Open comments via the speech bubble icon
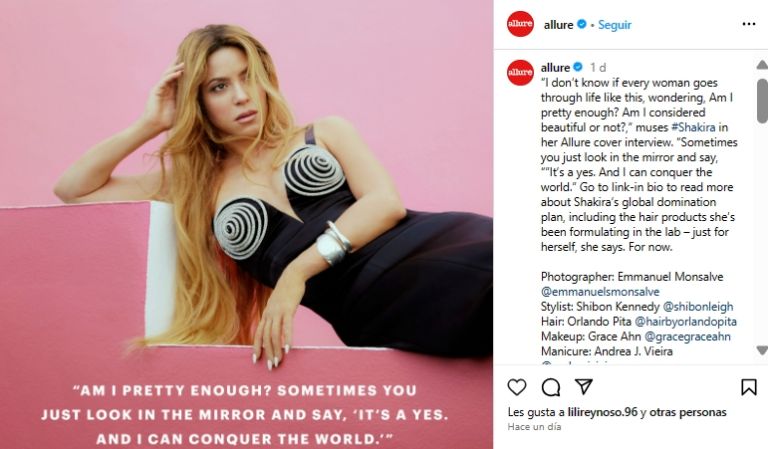Screen dimensions: 768x449 point(551,387)
